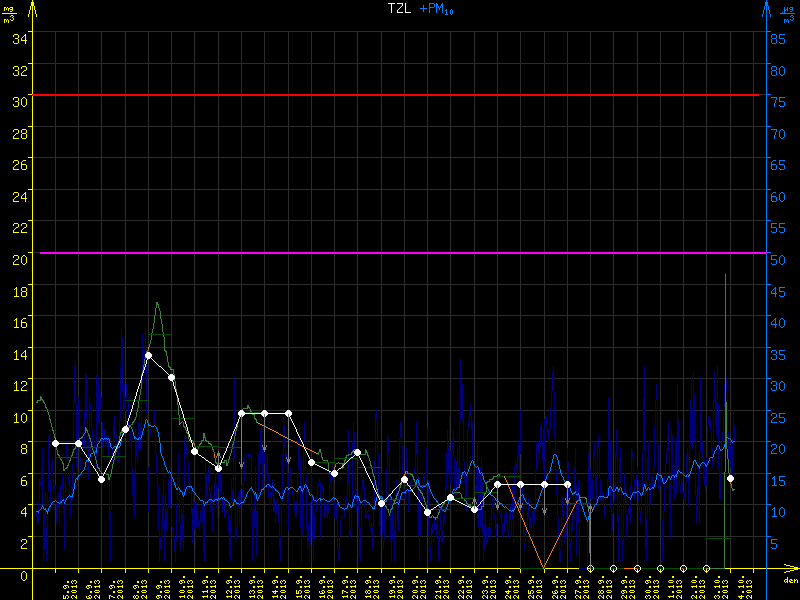Click the 5.9.2013 date label
The height and width of the screenshot is (600, 800).
coord(68,585)
